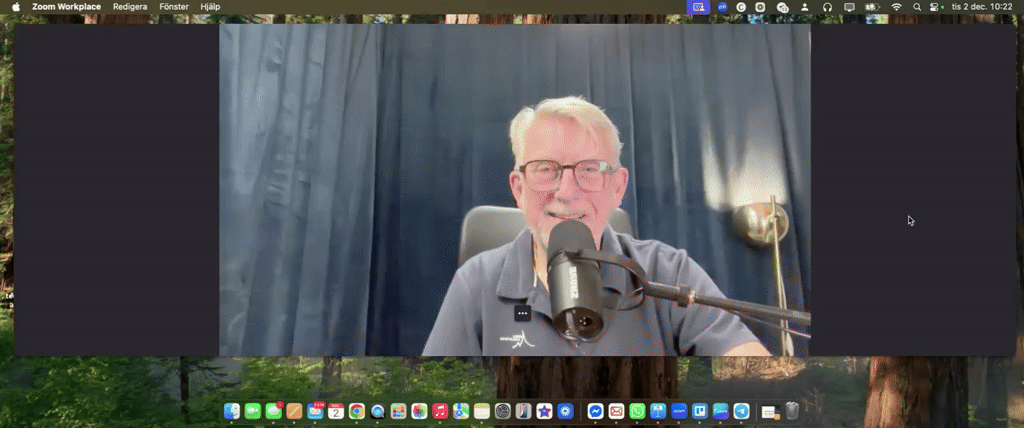Open Telegram from the Dock
This screenshot has height=428, width=1024.
(741, 411)
